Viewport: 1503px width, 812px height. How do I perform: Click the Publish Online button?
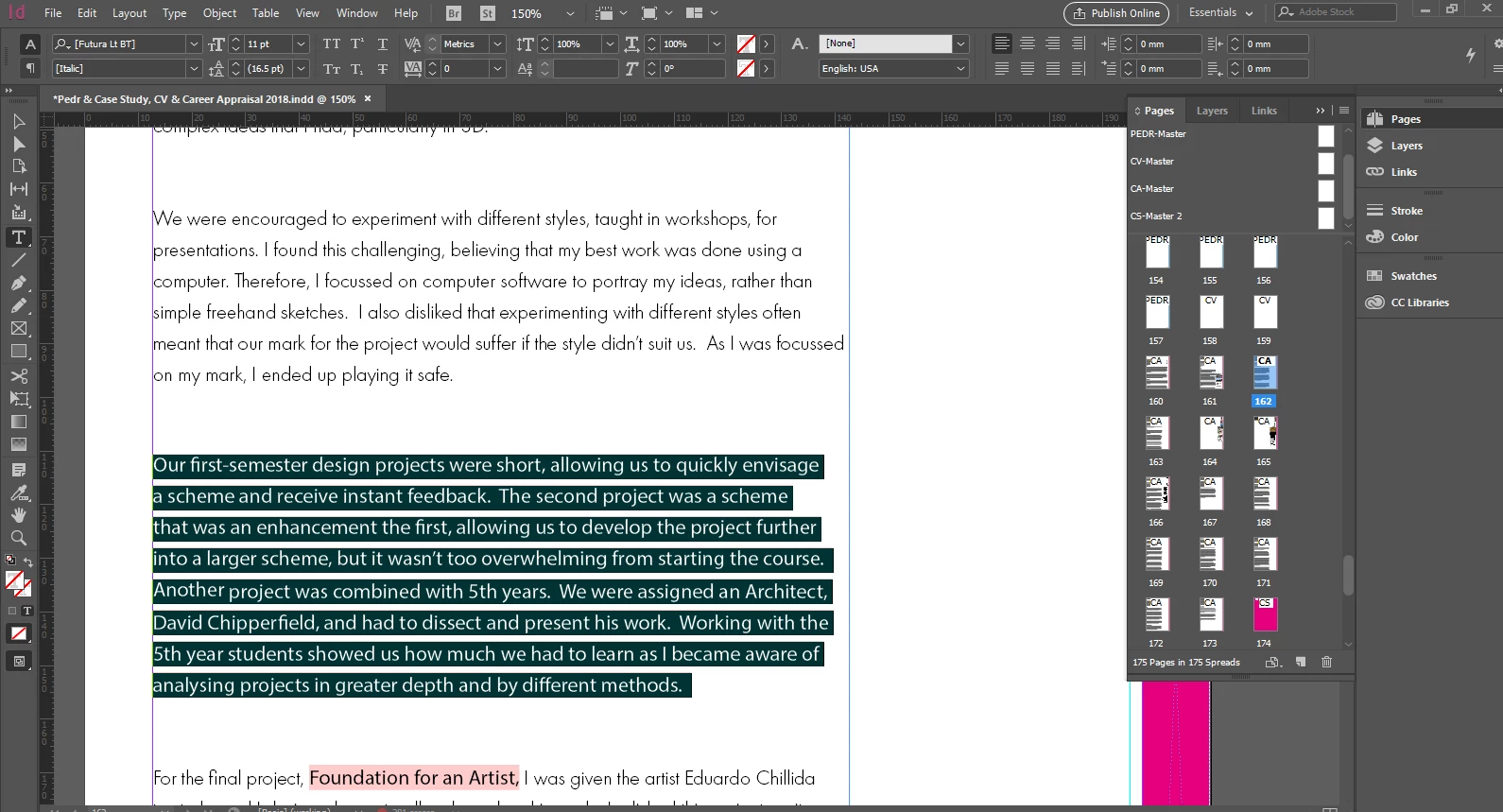(x=1116, y=13)
